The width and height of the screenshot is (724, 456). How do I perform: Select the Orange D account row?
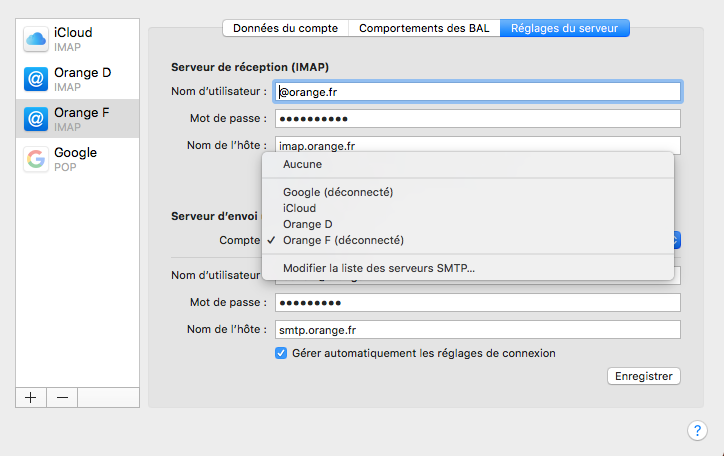pos(78,79)
